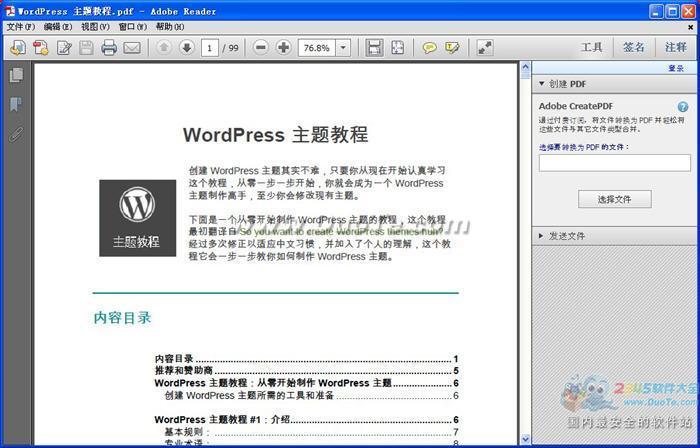The height and width of the screenshot is (448, 700).
Task: Click the 选择文件 button
Action: tap(614, 199)
